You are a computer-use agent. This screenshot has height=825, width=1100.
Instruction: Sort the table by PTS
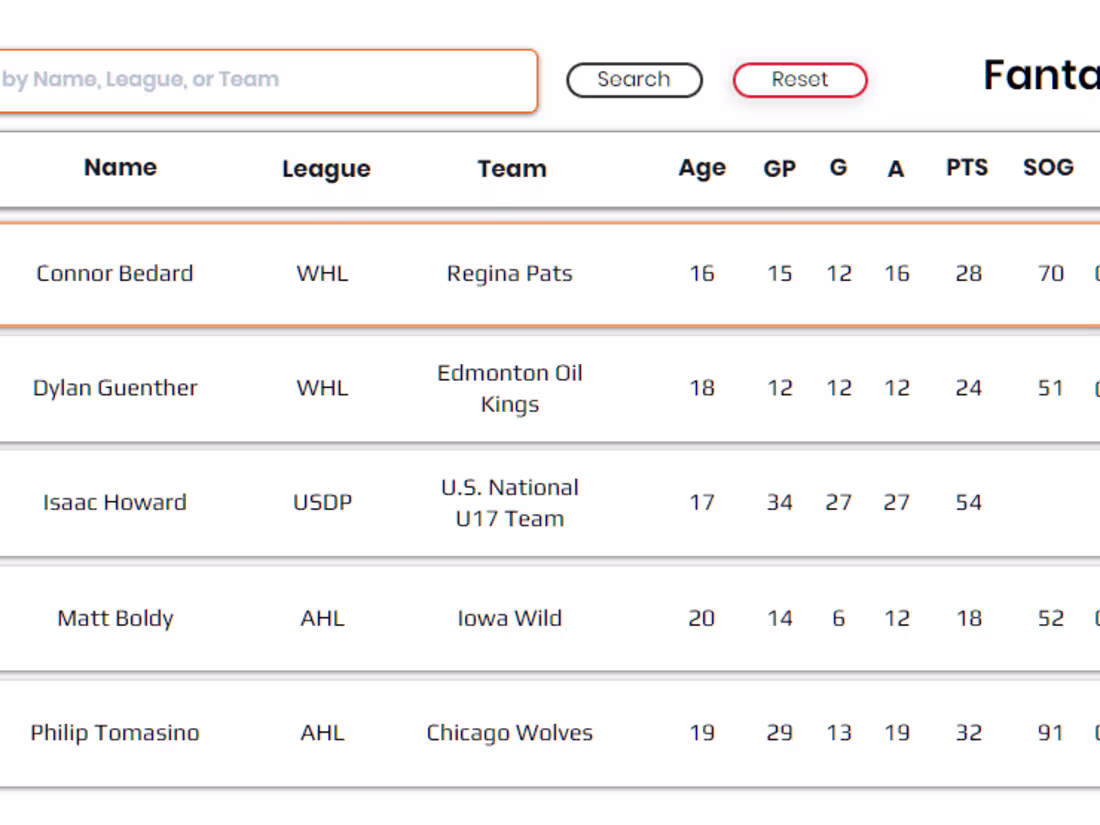(966, 168)
